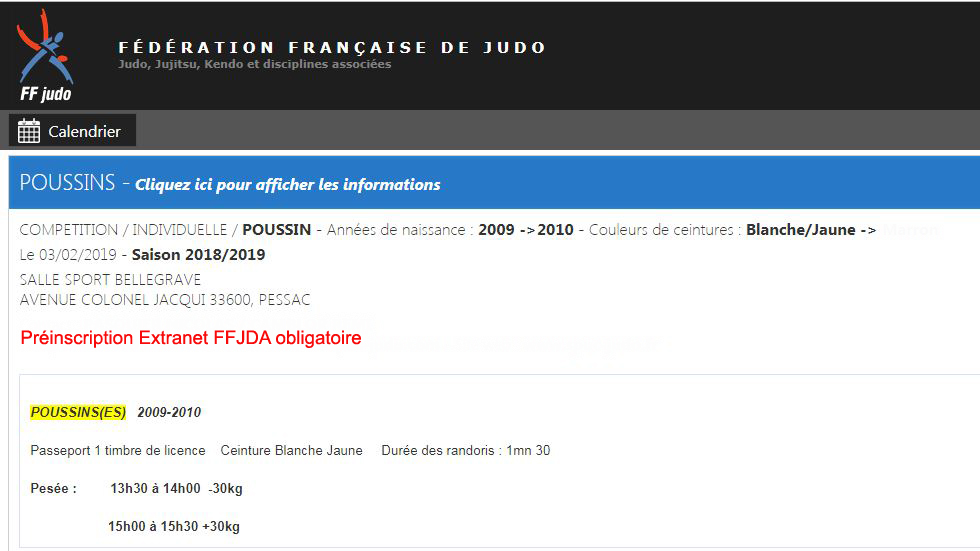This screenshot has height=551, width=980.
Task: Click the red 'Préinscription Extranet FFJDA obligatoire' notice
Action: pyautogui.click(x=191, y=338)
